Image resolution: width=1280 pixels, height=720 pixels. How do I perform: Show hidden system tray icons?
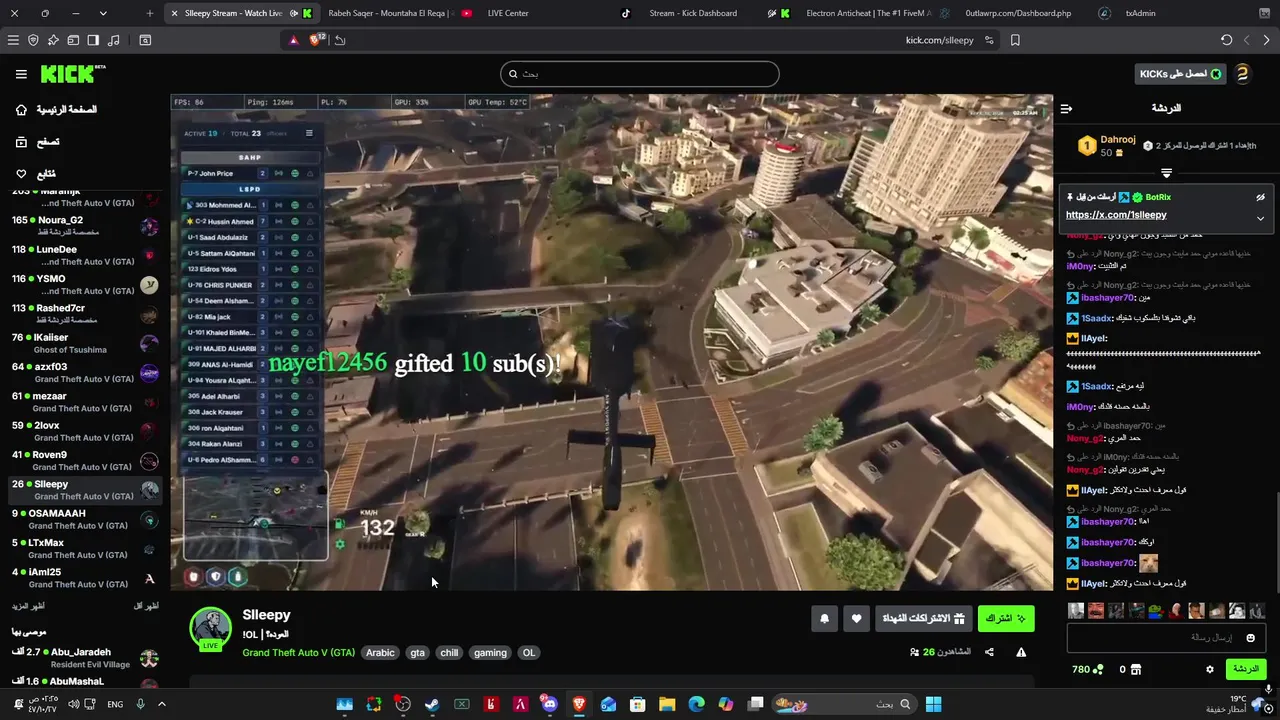(x=161, y=704)
